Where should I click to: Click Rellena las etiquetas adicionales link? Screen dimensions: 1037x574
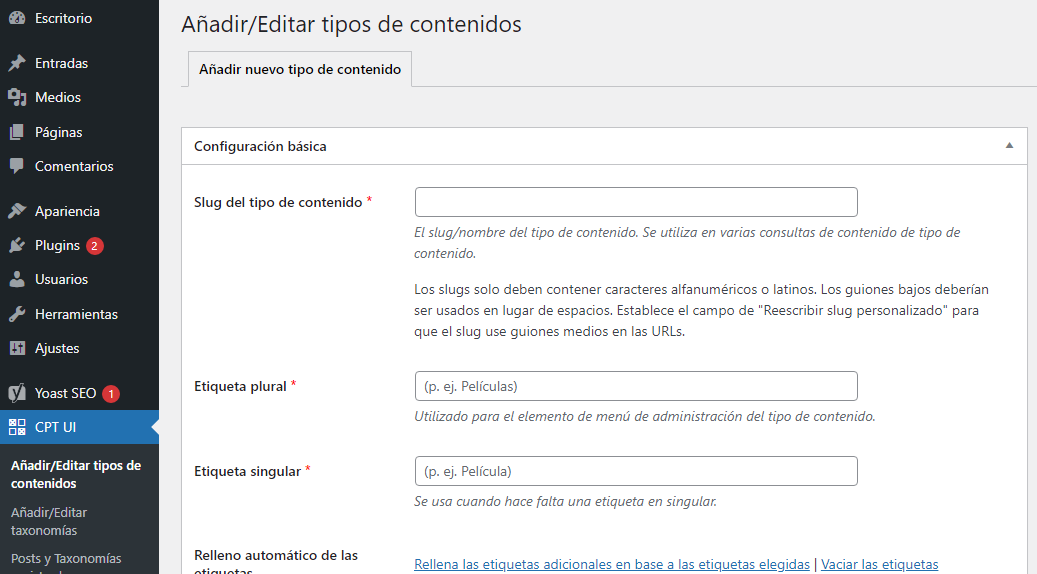612,564
